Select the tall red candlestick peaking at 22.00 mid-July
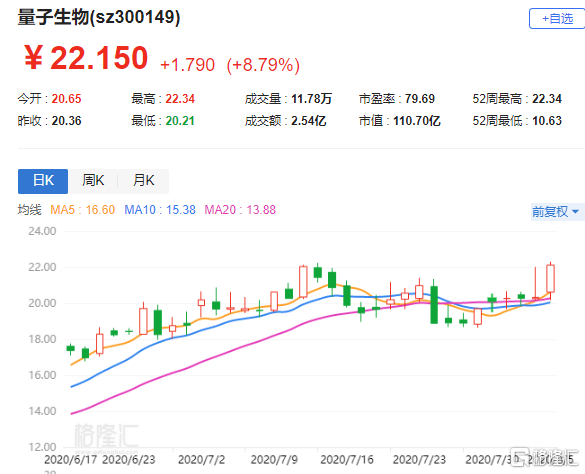 pyautogui.click(x=303, y=281)
